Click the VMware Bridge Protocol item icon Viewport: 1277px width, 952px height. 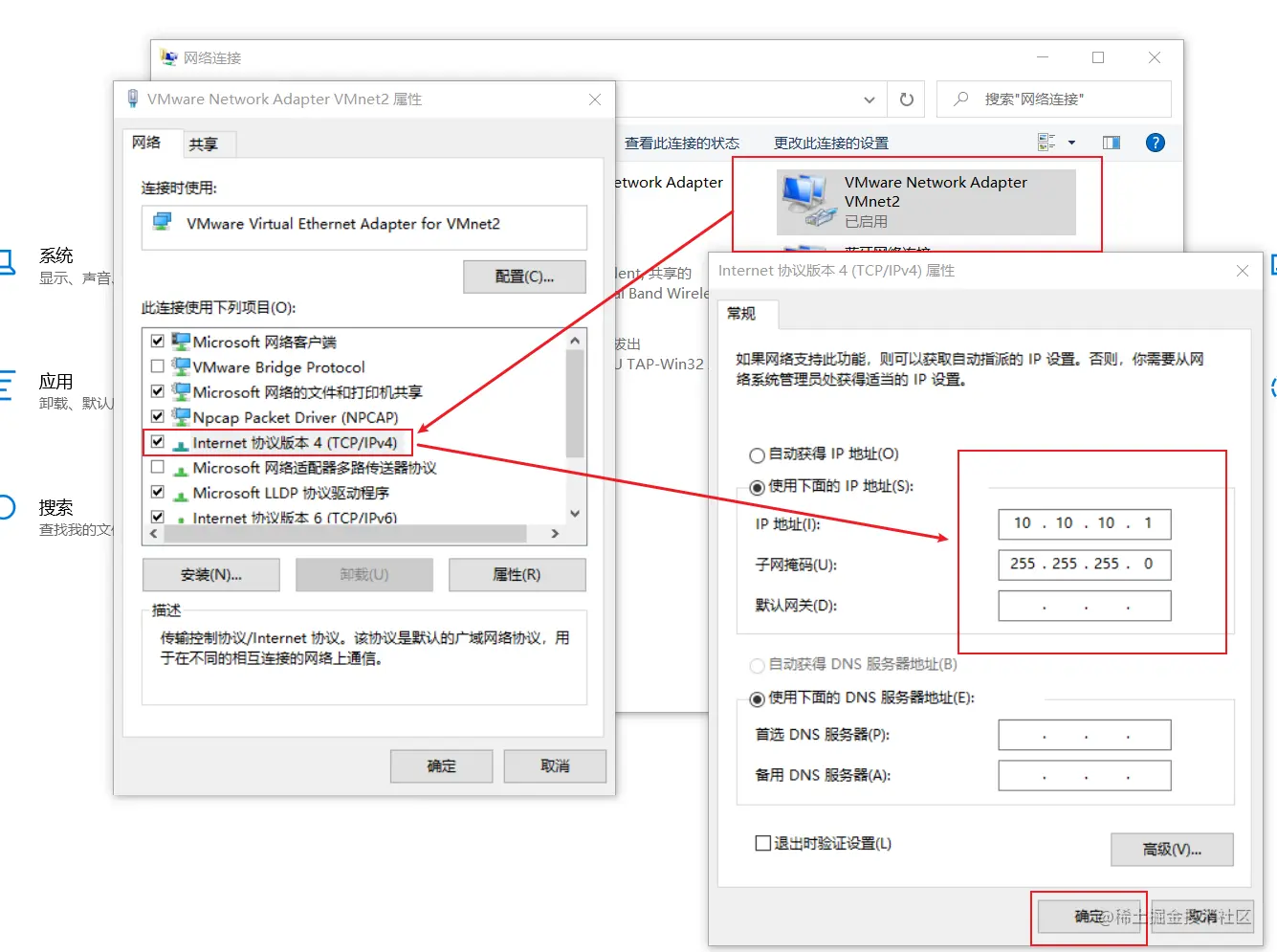(181, 366)
